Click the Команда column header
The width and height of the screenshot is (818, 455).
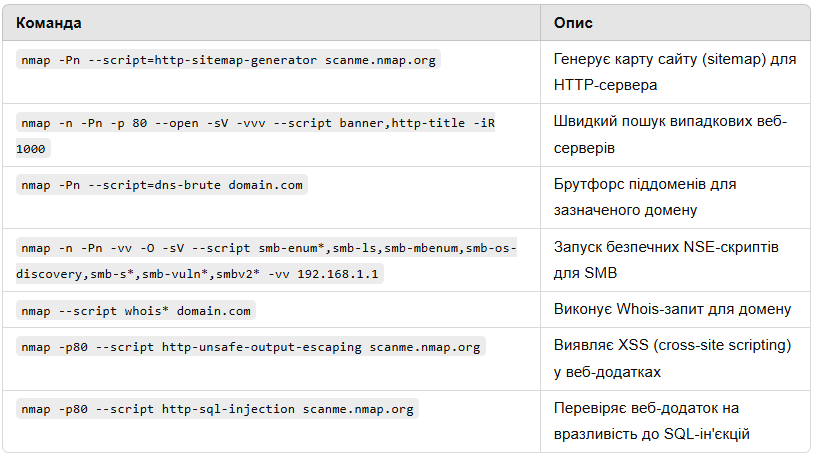point(49,23)
